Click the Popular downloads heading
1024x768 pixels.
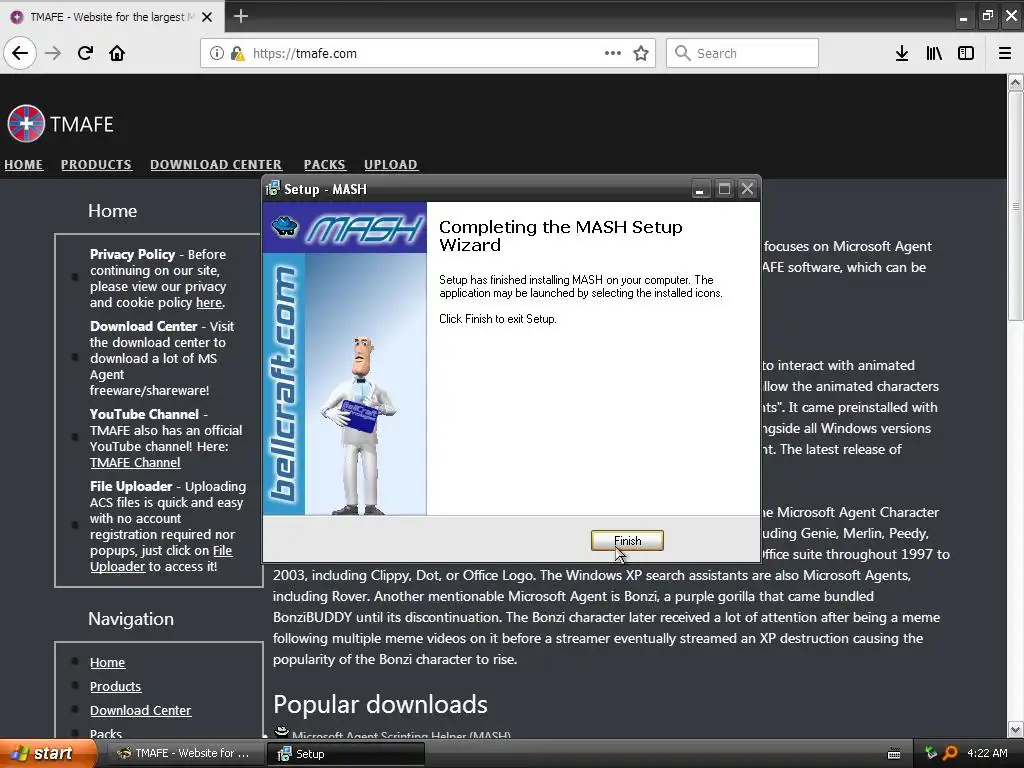coord(380,704)
